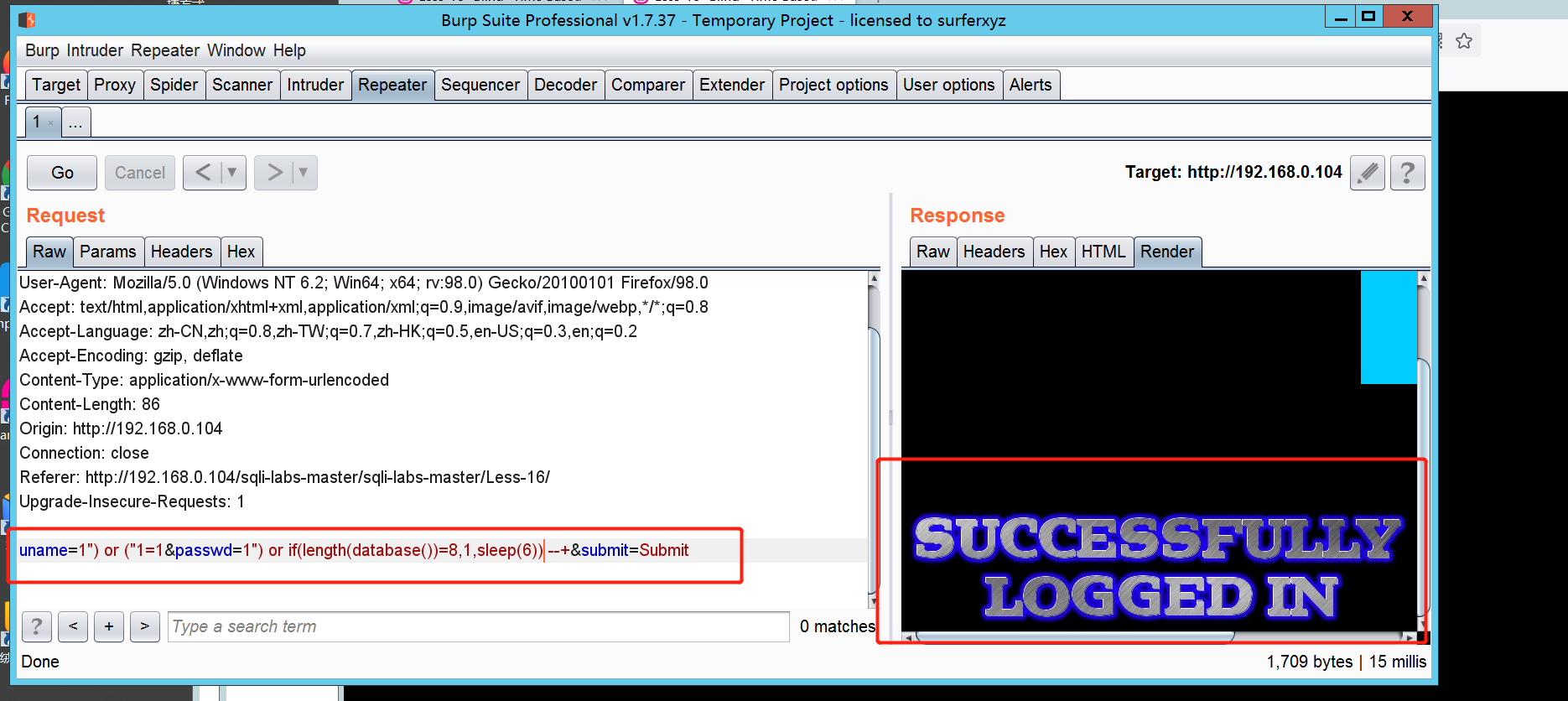Open the Alerts tab
This screenshot has height=701, width=1568.
coord(1031,85)
